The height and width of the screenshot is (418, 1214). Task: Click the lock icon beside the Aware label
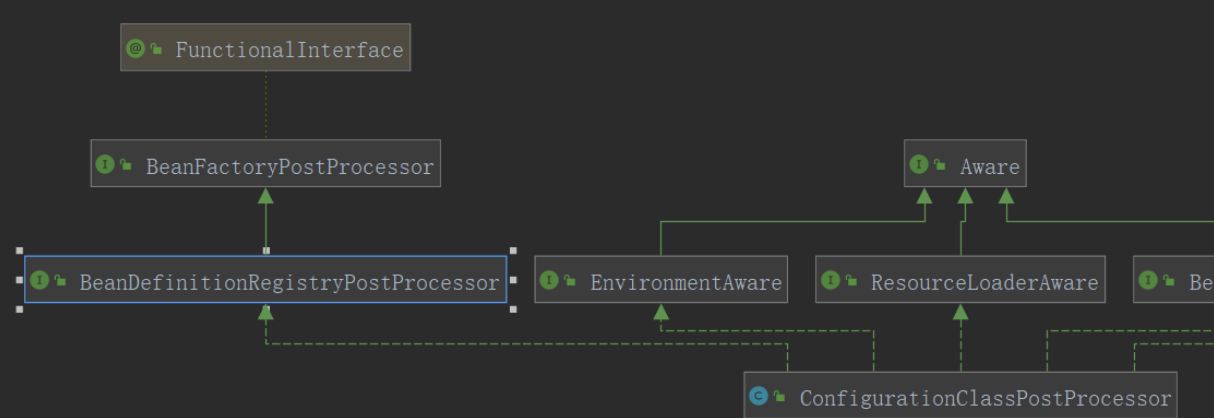[940, 166]
